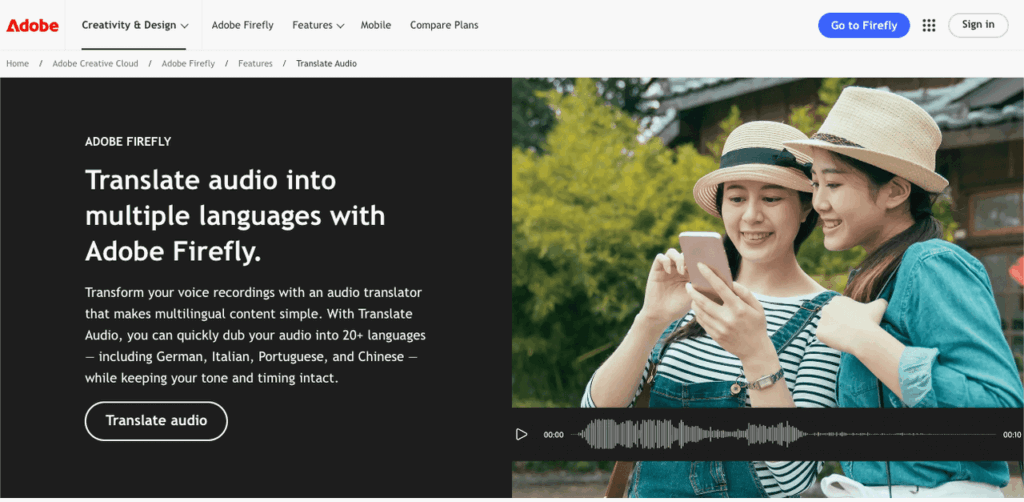Click the Adobe logo

coord(33,25)
